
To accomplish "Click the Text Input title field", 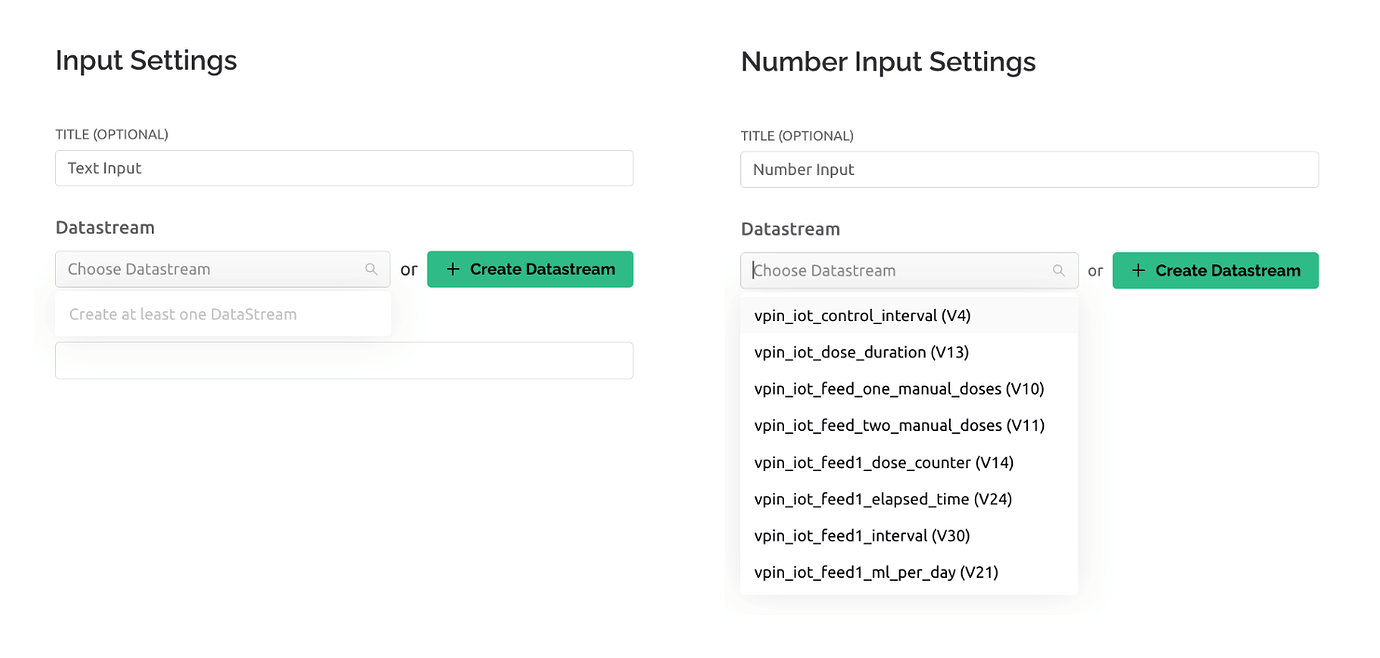I will point(344,168).
